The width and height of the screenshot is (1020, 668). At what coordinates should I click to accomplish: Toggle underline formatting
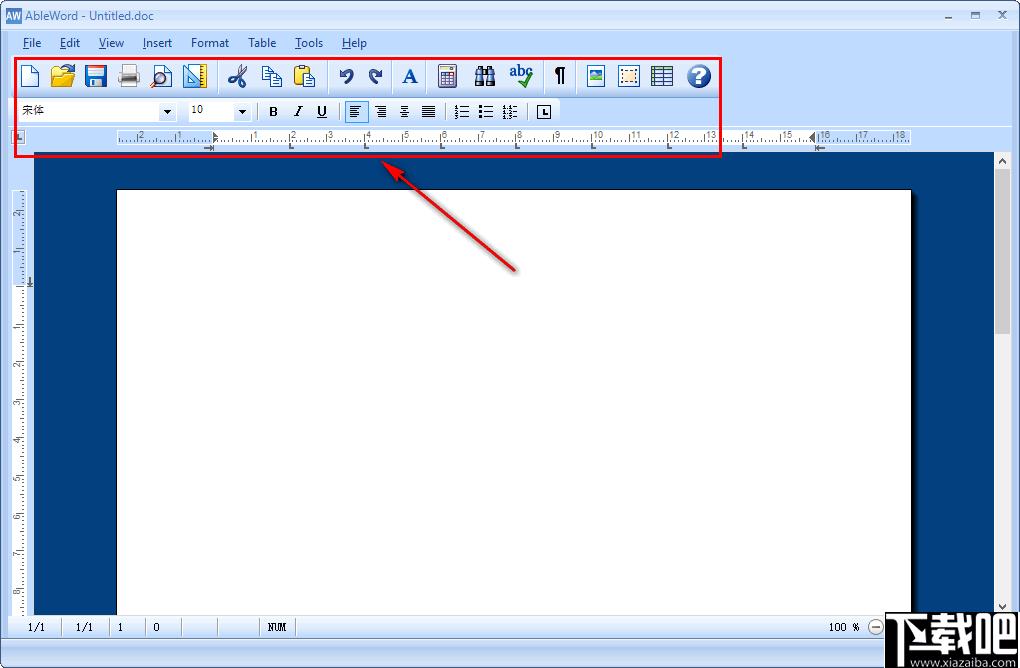pyautogui.click(x=321, y=112)
